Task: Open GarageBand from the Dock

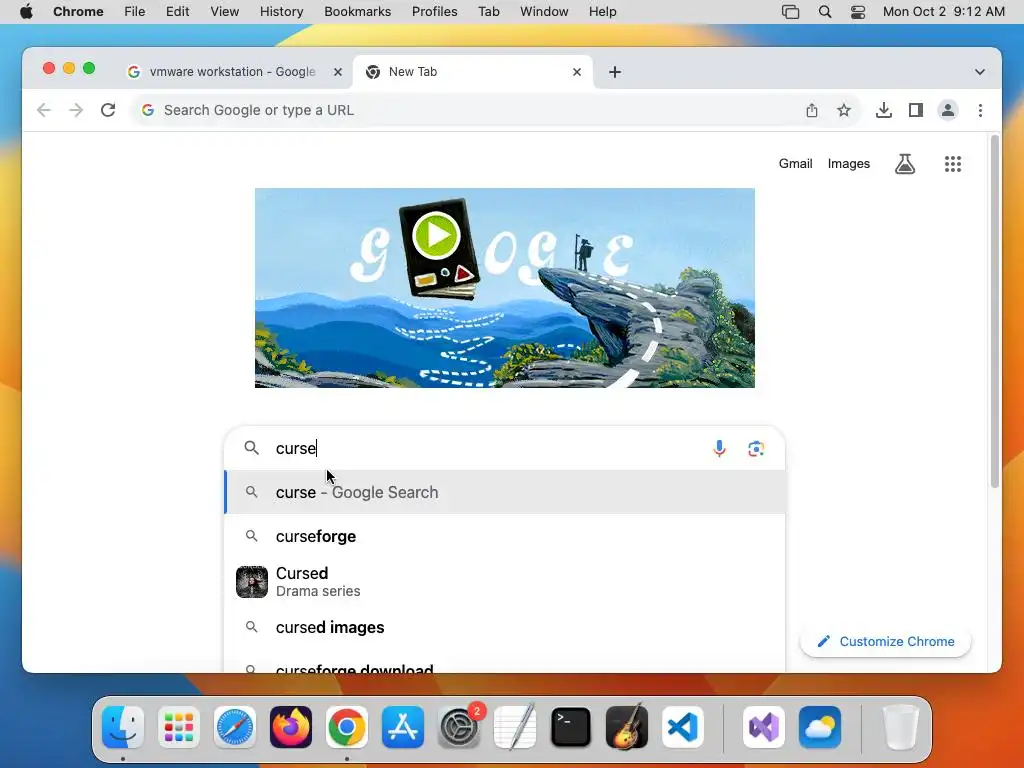Action: pos(627,727)
